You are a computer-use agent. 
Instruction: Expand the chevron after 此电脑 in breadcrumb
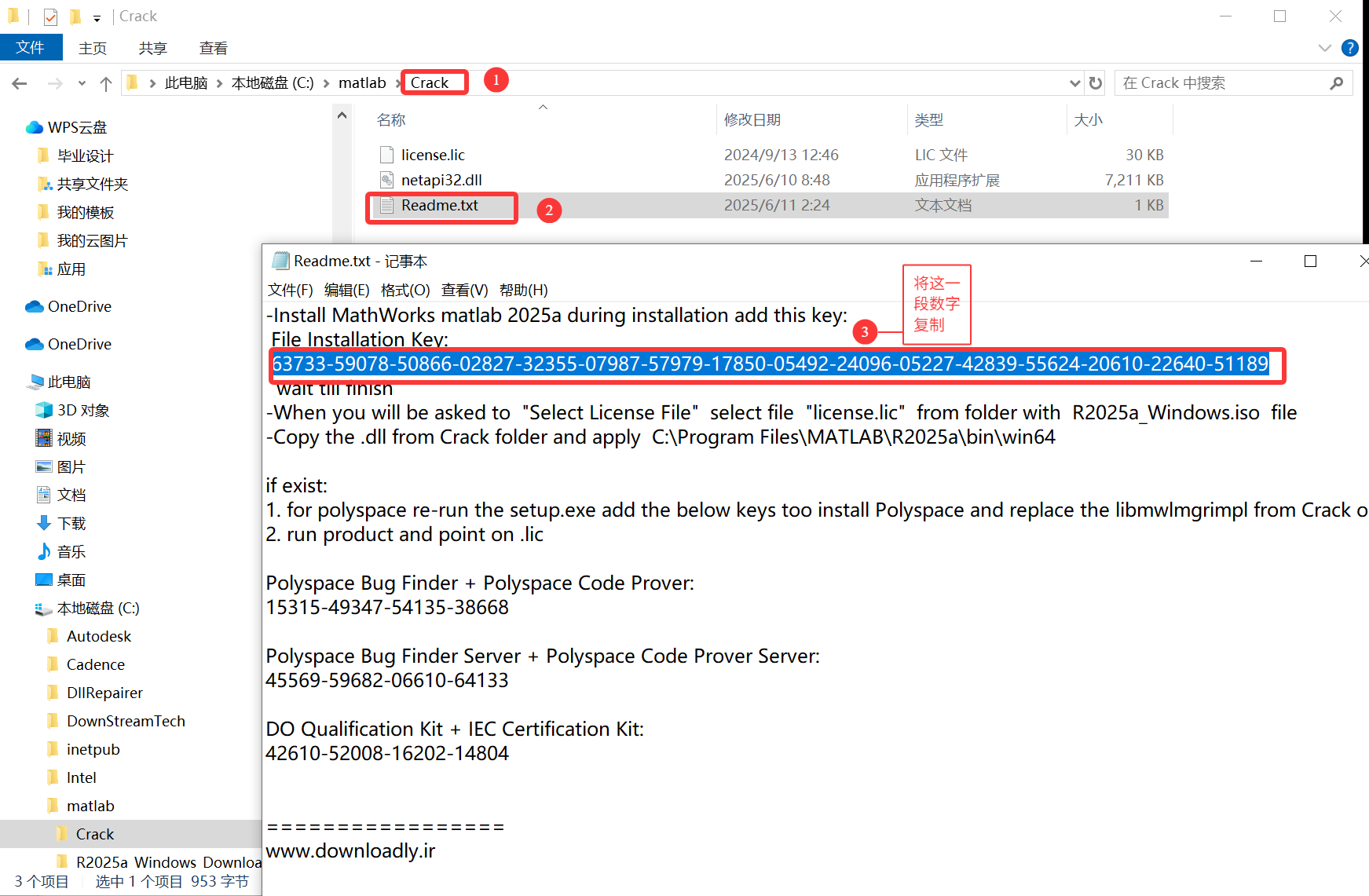pos(219,83)
